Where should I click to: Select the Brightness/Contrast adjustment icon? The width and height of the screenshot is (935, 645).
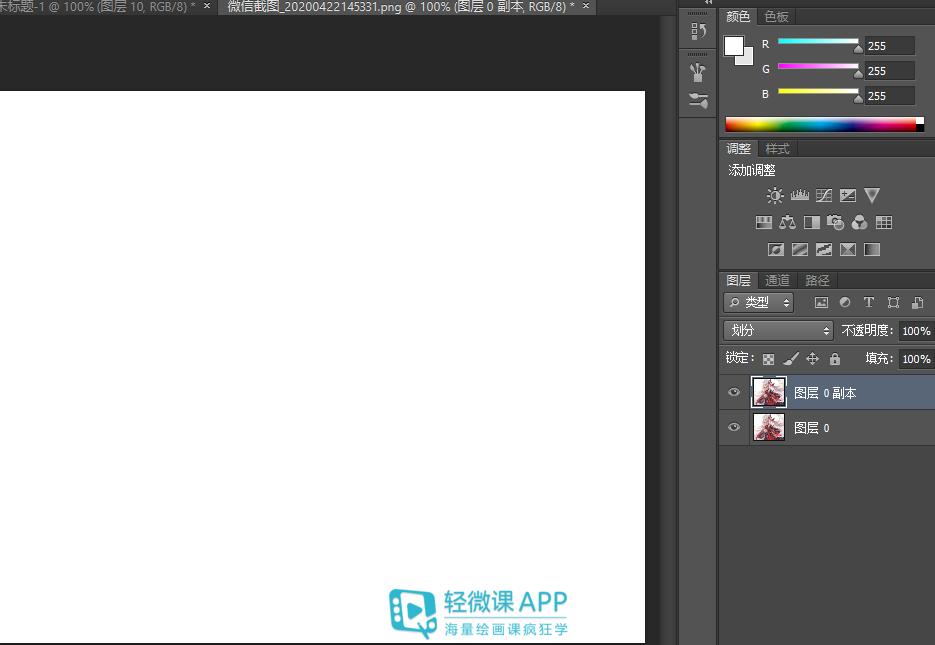(x=775, y=195)
